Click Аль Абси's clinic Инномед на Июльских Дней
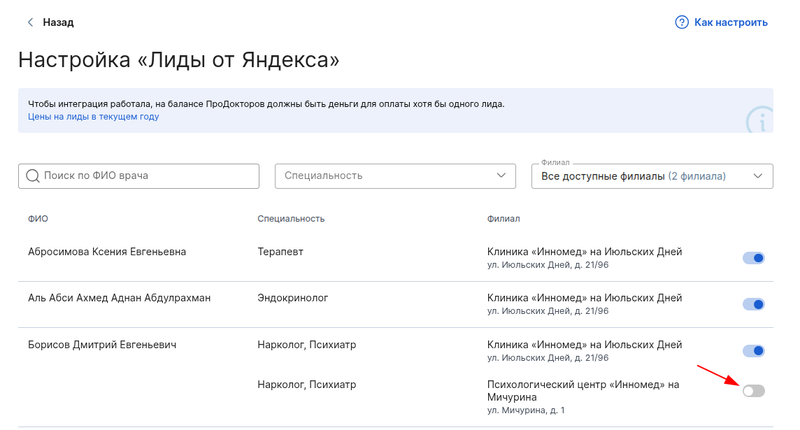This screenshot has width=800, height=430. [x=584, y=298]
